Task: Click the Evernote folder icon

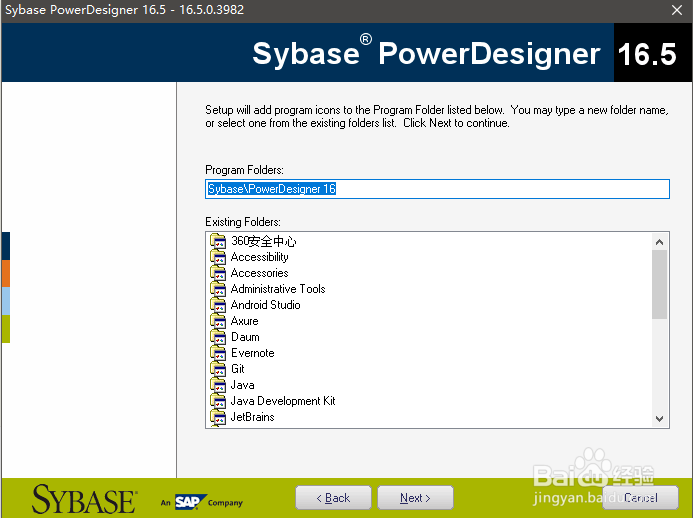Action: tap(218, 353)
